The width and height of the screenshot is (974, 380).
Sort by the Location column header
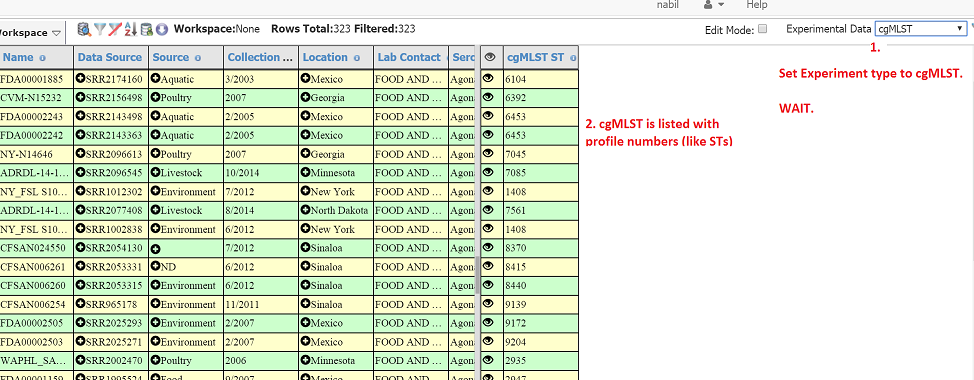(325, 57)
